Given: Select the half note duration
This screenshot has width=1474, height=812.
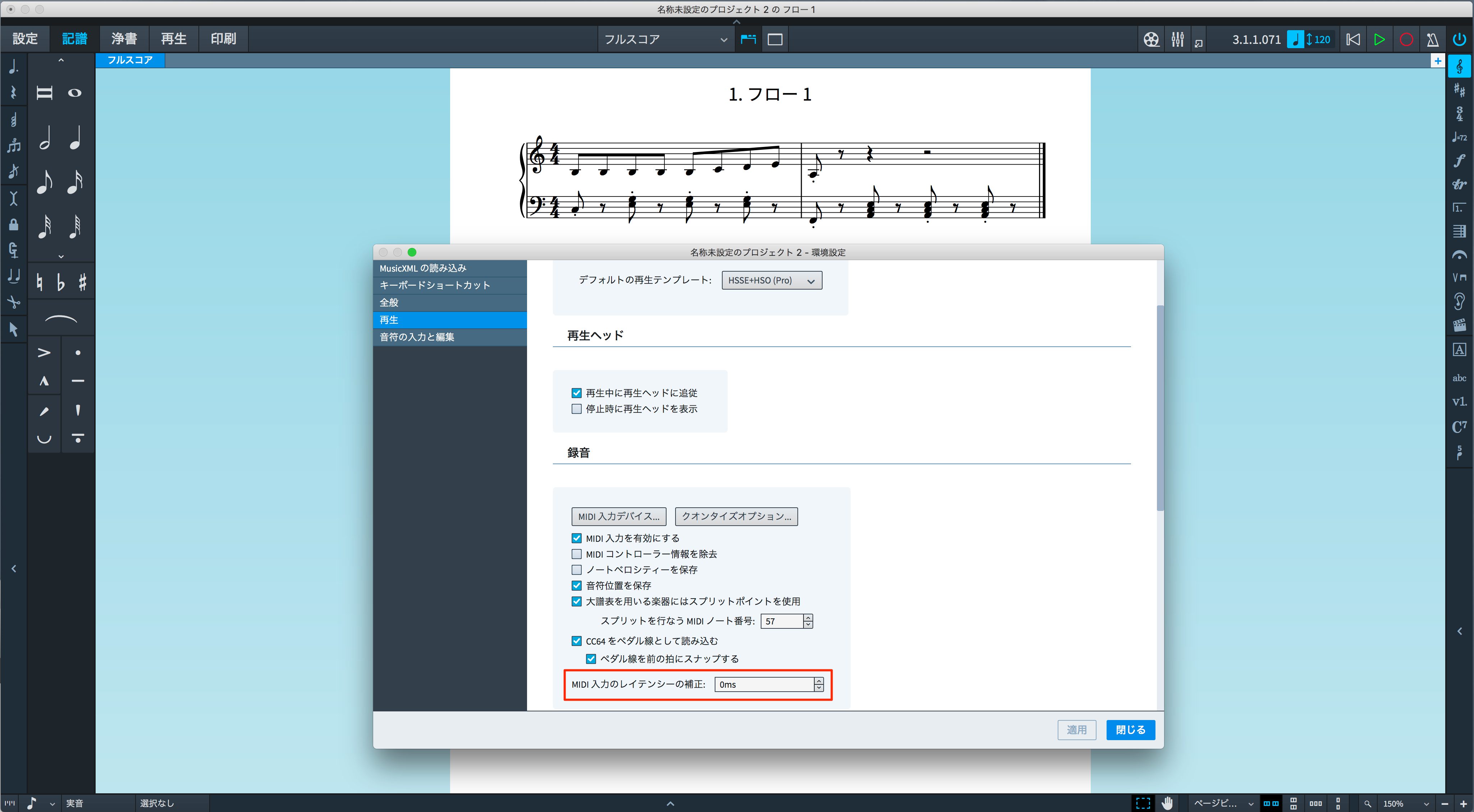Looking at the screenshot, I should 45,138.
